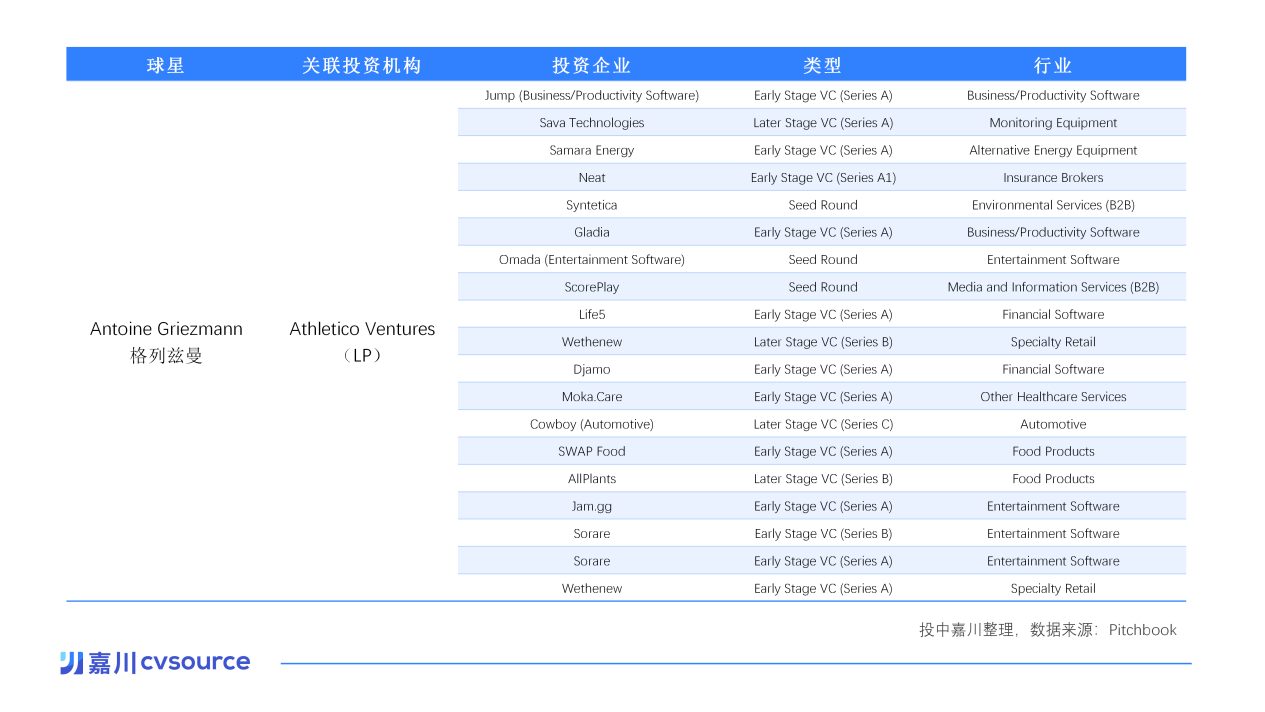Click the Insurance Brokers industry cell
This screenshot has width=1265, height=712.
1053,178
